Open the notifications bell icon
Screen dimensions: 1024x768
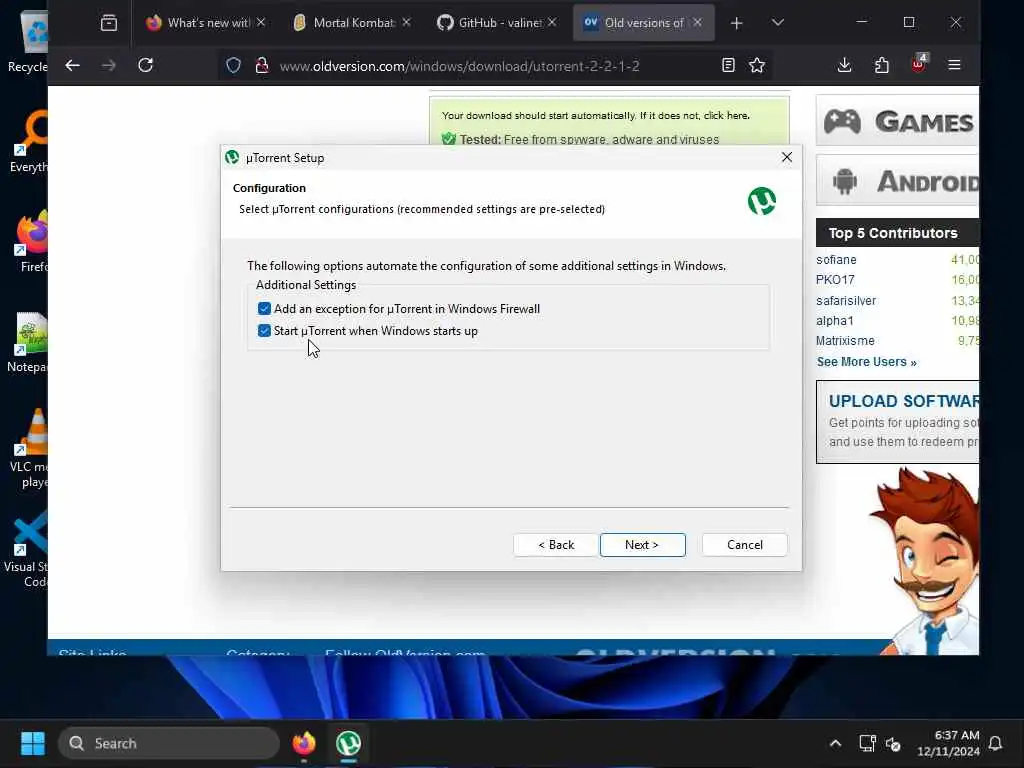click(x=995, y=743)
